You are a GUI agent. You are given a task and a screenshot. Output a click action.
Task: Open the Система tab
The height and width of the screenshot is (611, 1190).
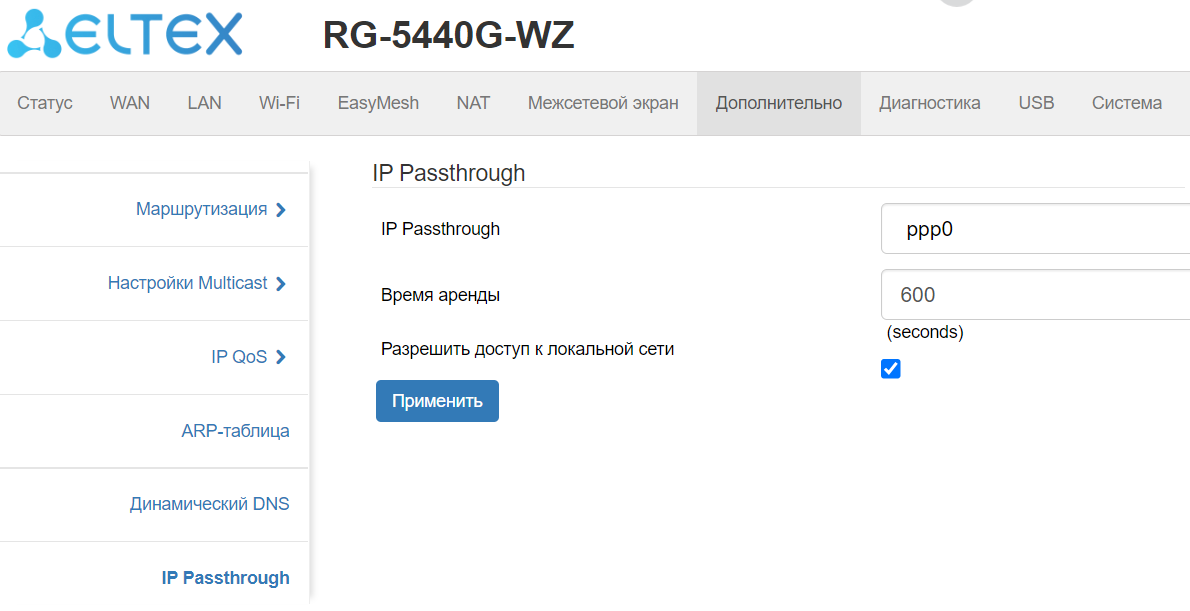tap(1126, 103)
